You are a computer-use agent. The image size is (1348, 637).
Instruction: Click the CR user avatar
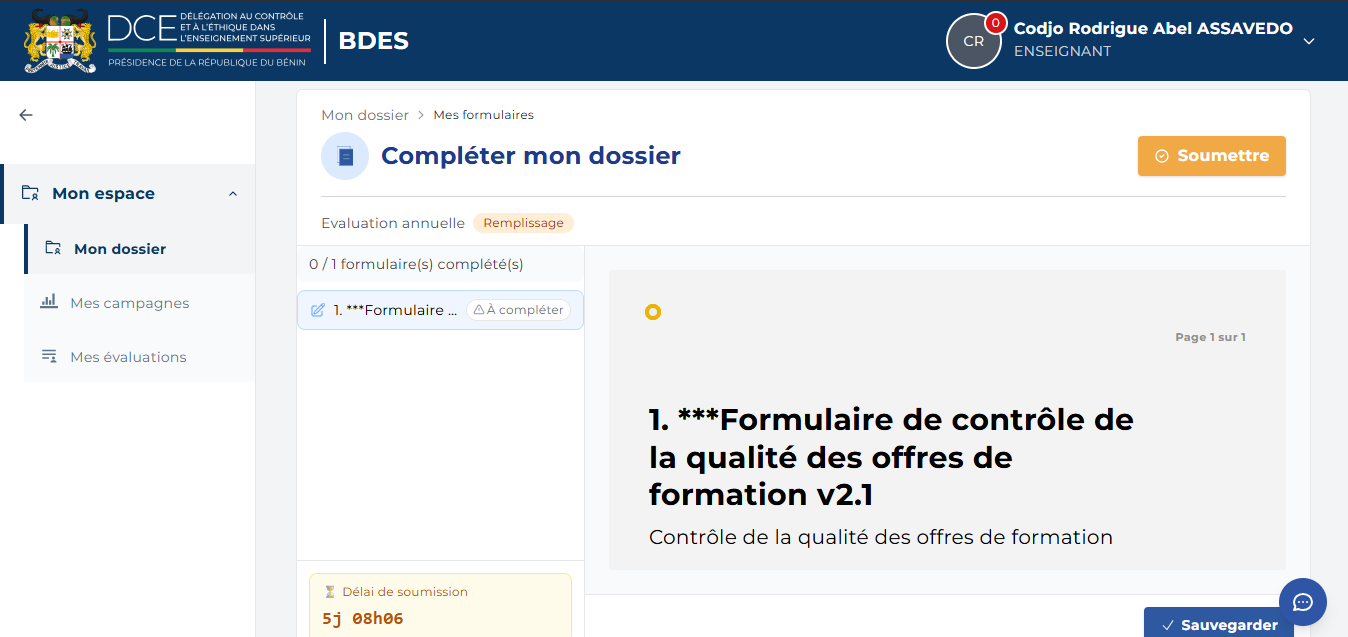pos(973,41)
